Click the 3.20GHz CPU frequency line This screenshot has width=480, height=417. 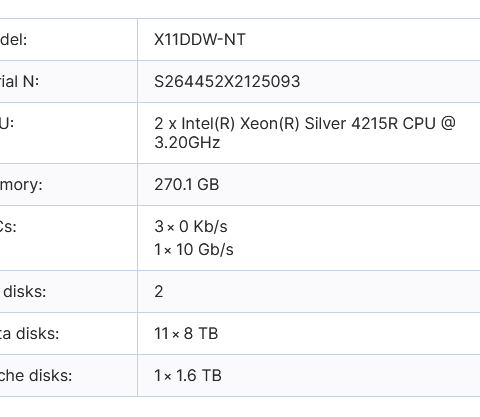tap(187, 143)
